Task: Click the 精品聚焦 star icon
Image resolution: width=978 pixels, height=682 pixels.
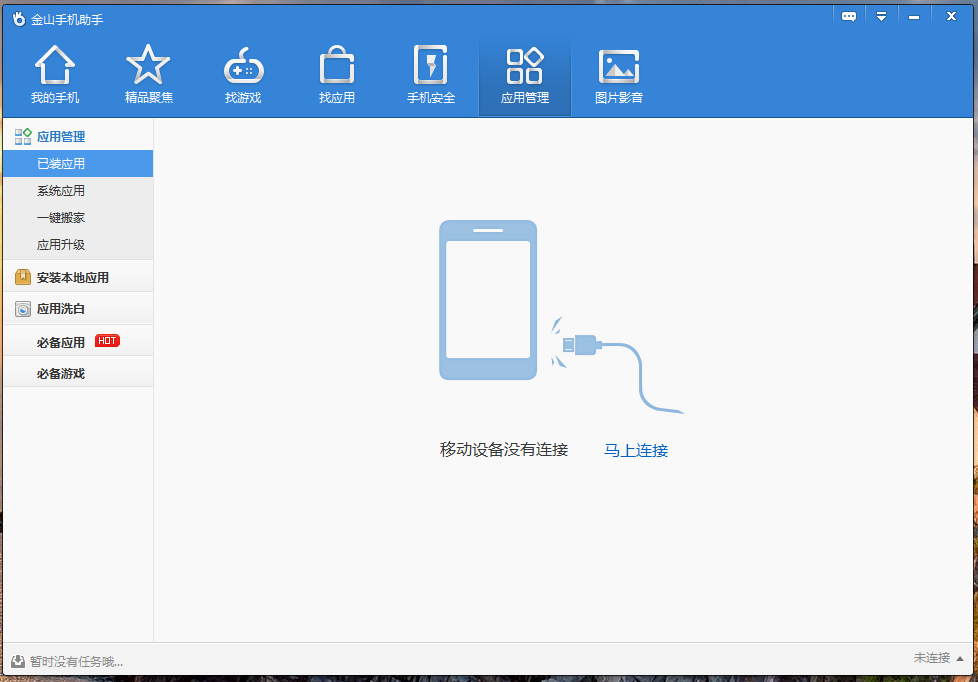Action: click(148, 66)
